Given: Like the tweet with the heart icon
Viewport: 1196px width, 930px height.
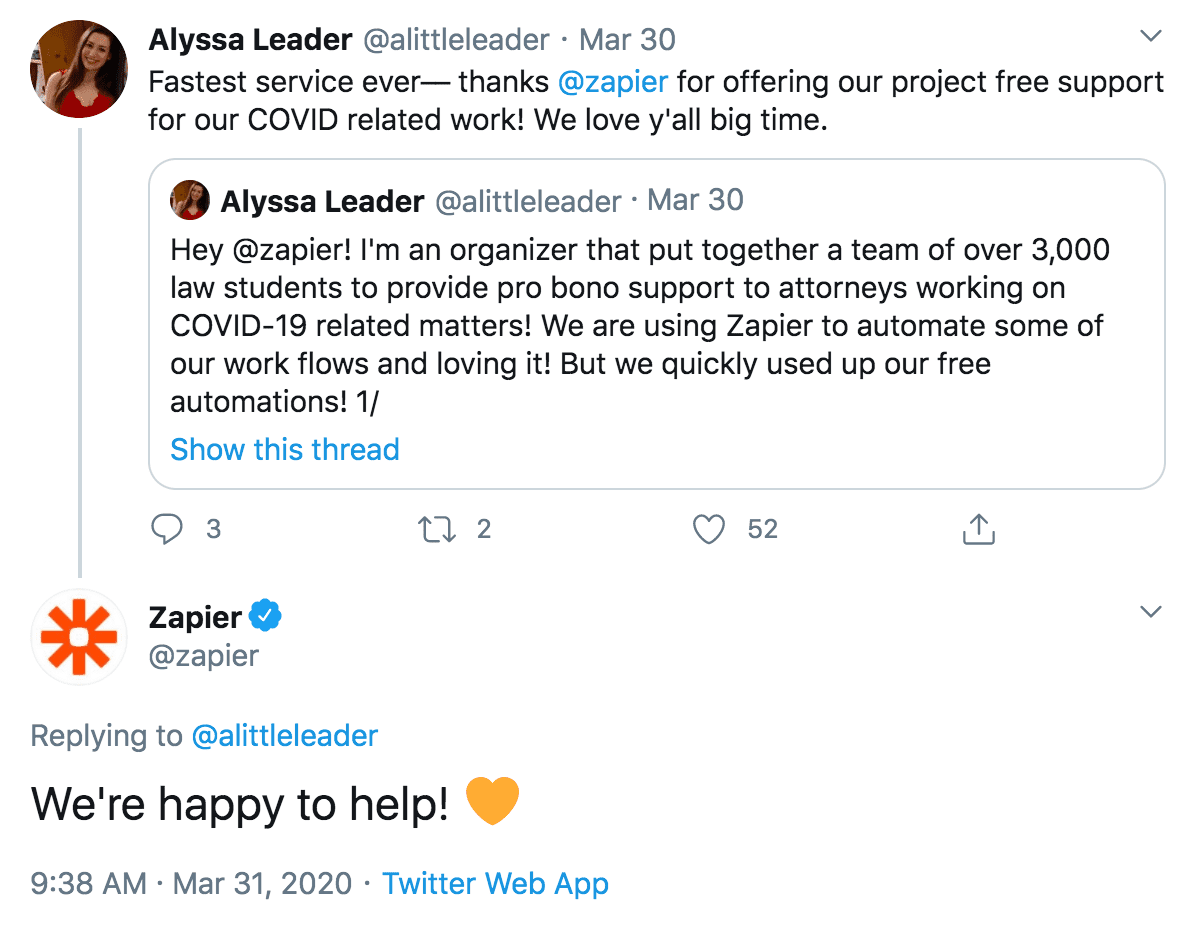Looking at the screenshot, I should [x=709, y=529].
